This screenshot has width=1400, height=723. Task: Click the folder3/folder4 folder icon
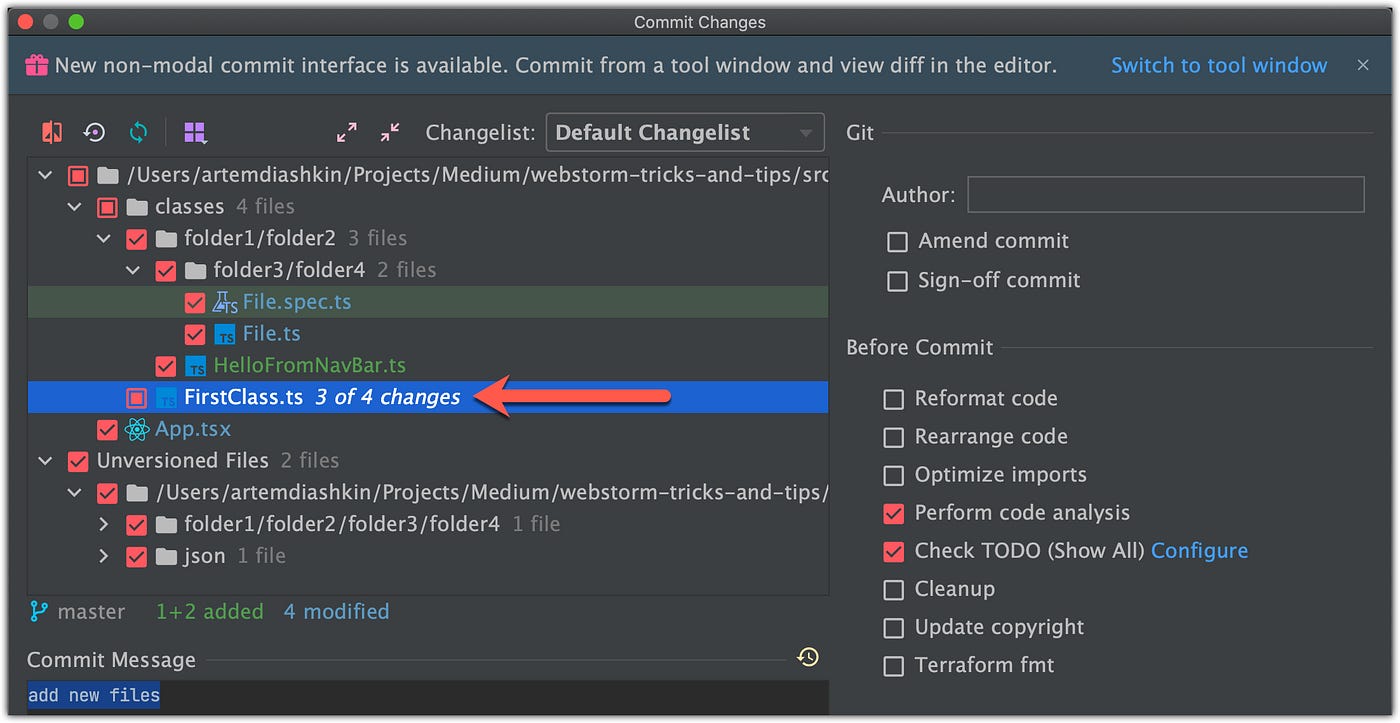195,270
